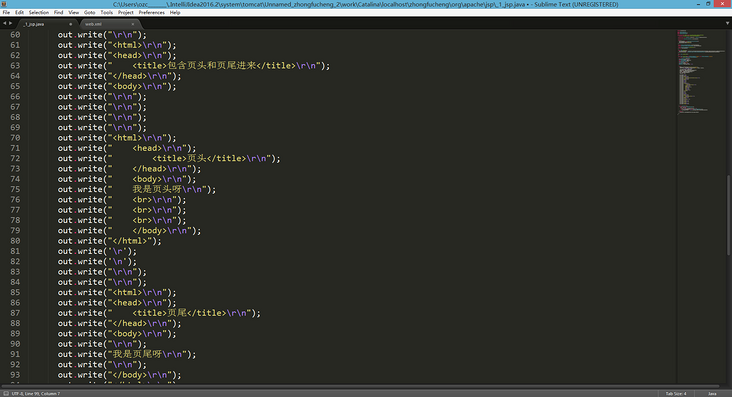Open the tab list dropdown arrow at top right

point(727,23)
